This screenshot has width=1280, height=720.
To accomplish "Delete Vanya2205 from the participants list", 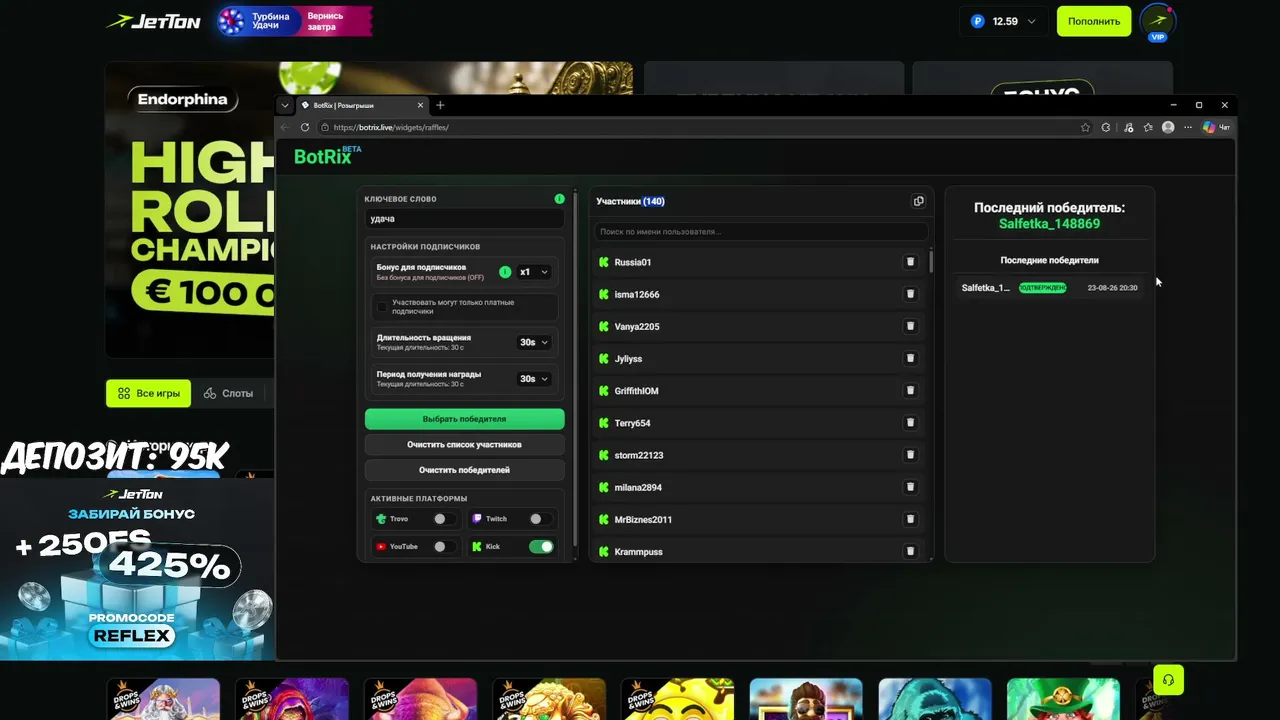I will click(x=910, y=326).
